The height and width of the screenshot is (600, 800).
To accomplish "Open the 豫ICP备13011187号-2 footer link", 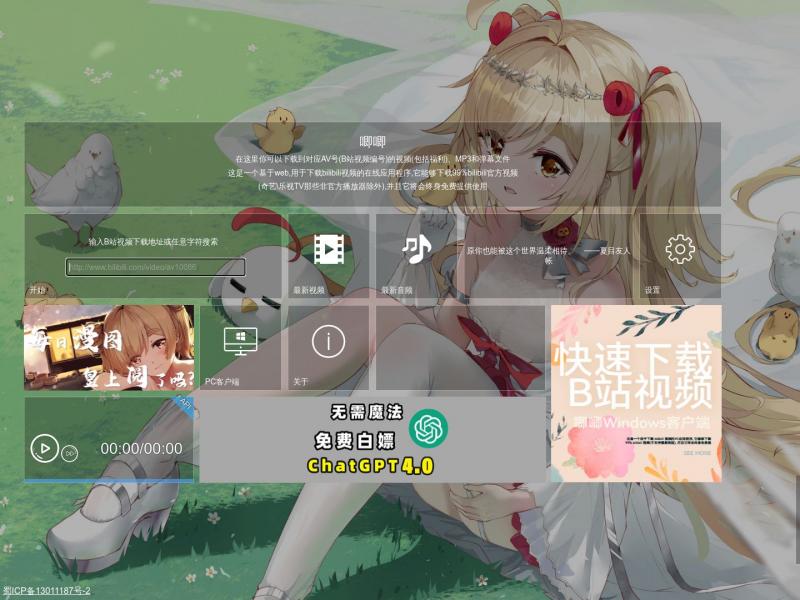I will (46, 590).
